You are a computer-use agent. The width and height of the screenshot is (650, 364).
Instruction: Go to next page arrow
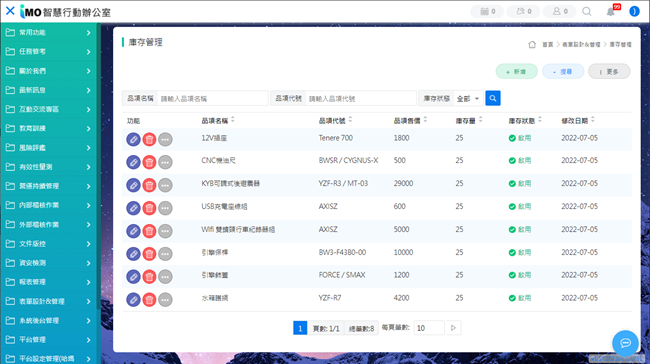[453, 328]
